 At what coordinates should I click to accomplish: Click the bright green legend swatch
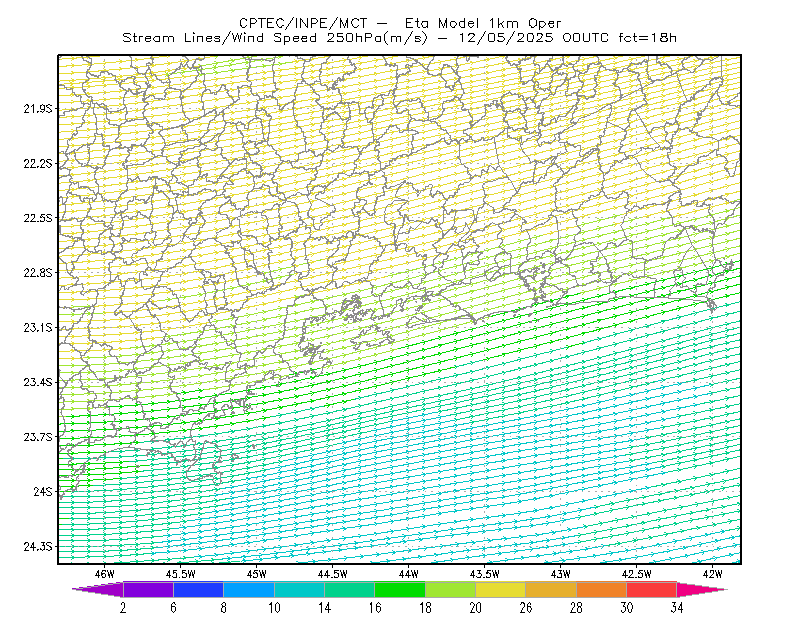[400, 589]
